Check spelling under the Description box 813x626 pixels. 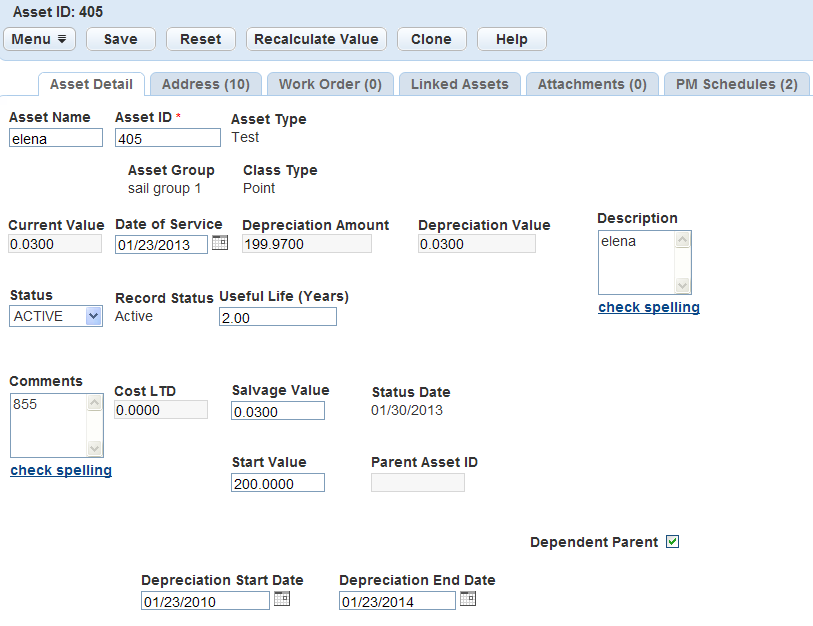coord(648,307)
